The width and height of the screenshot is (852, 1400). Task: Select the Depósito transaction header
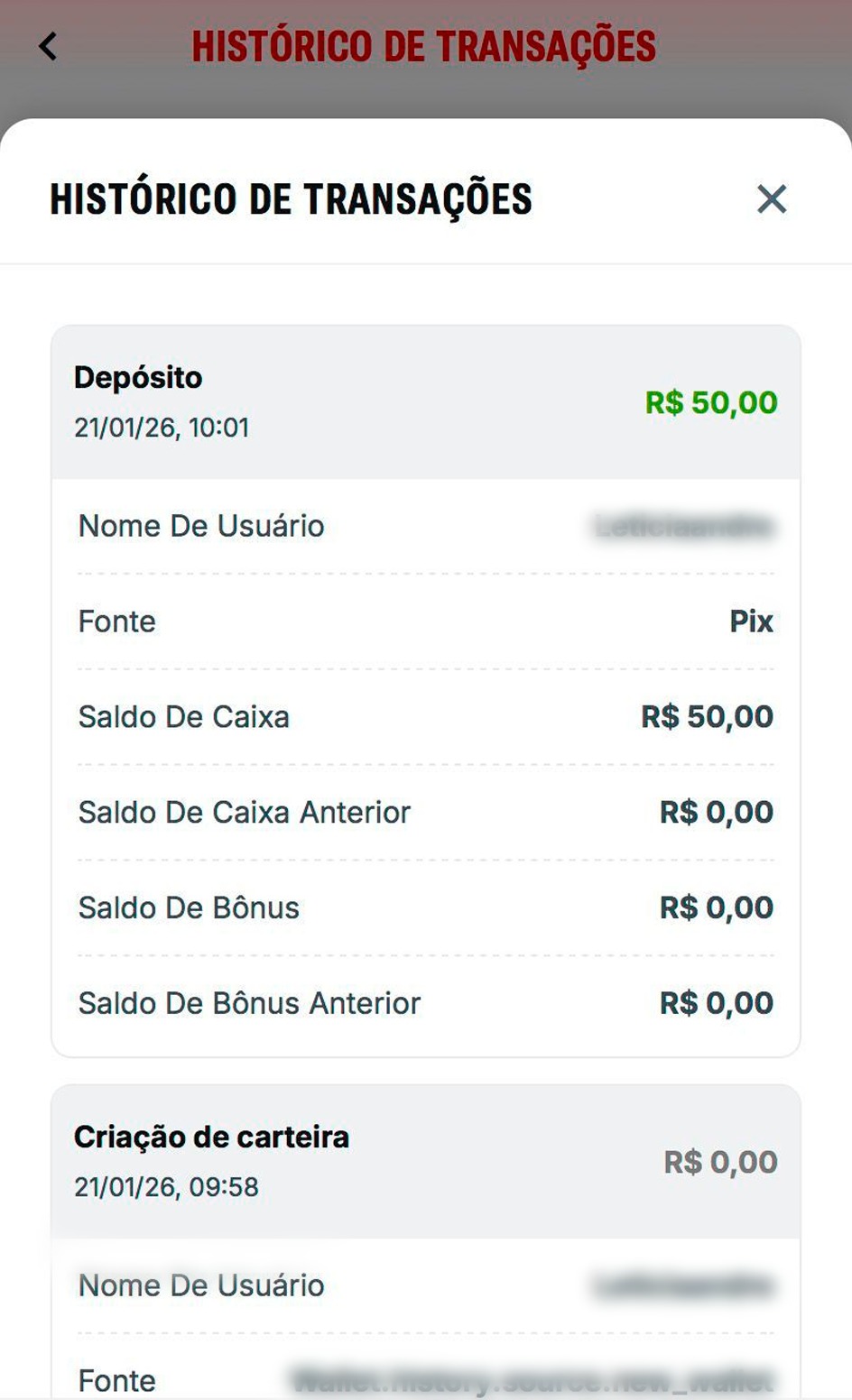pos(138,377)
